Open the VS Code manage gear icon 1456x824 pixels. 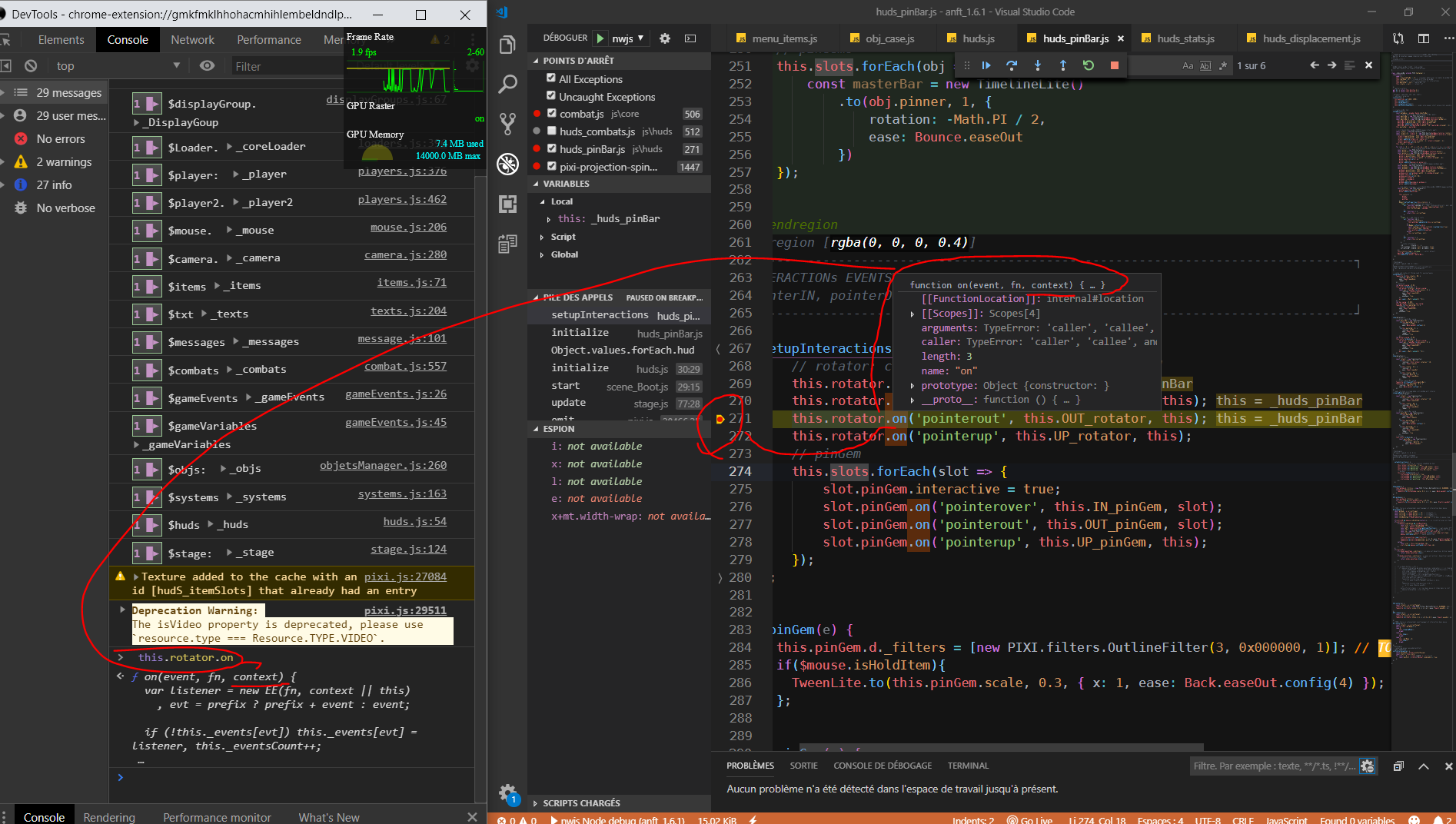[507, 792]
